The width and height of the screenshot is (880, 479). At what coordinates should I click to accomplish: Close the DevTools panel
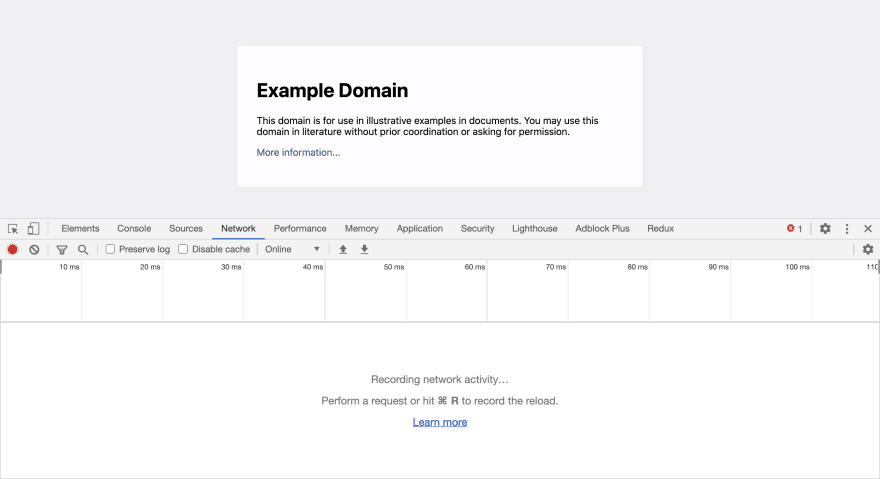click(x=868, y=229)
